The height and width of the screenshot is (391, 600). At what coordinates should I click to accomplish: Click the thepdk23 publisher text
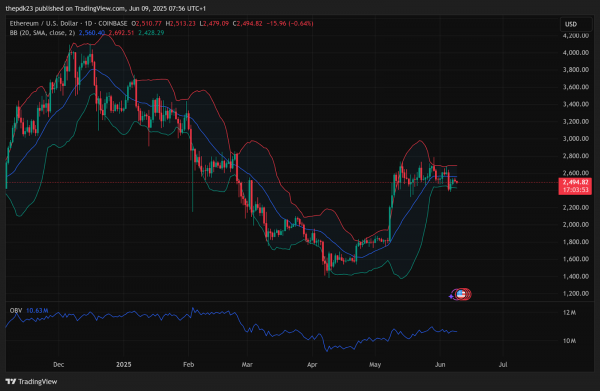coord(19,8)
